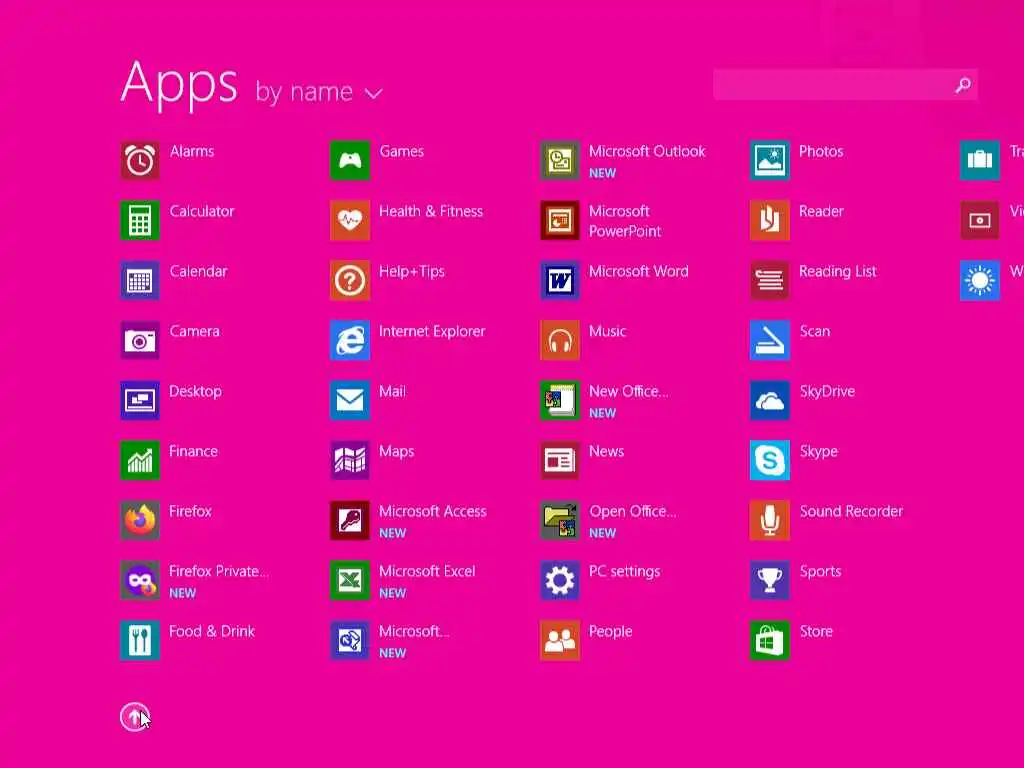
Task: Focus the apps search field
Action: (845, 85)
